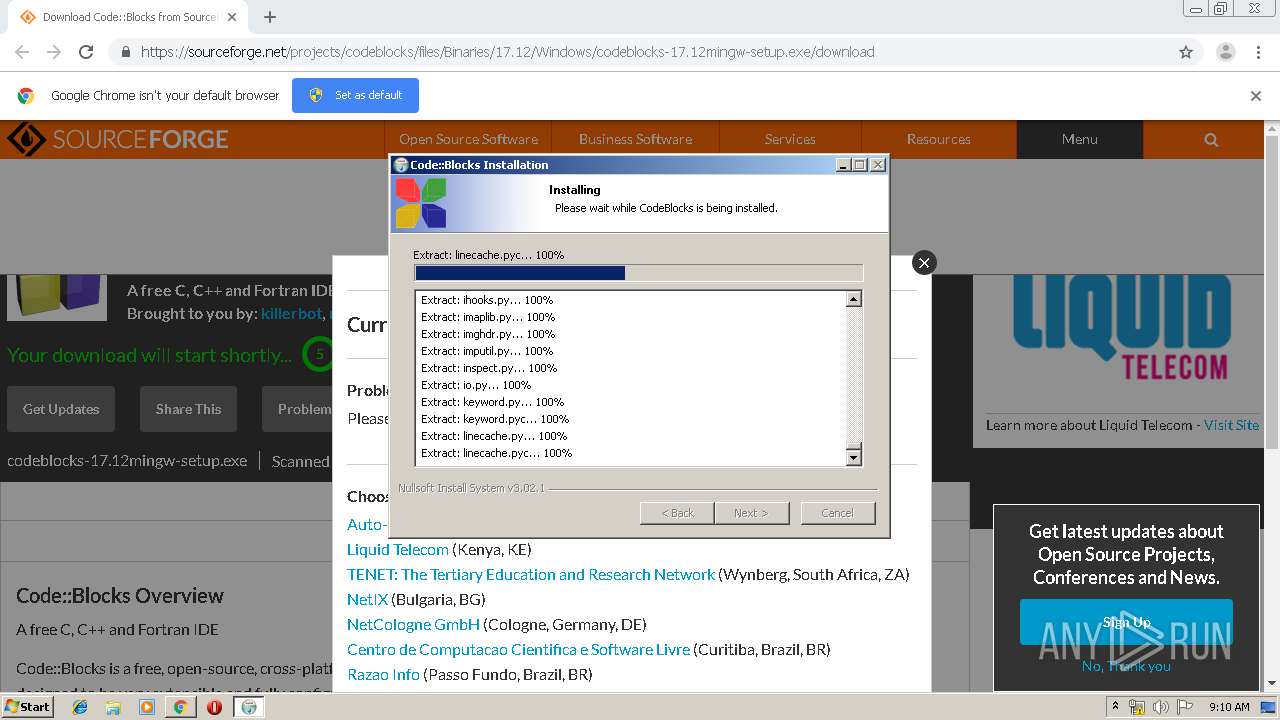
Task: Open a new browser tab
Action: 269,17
